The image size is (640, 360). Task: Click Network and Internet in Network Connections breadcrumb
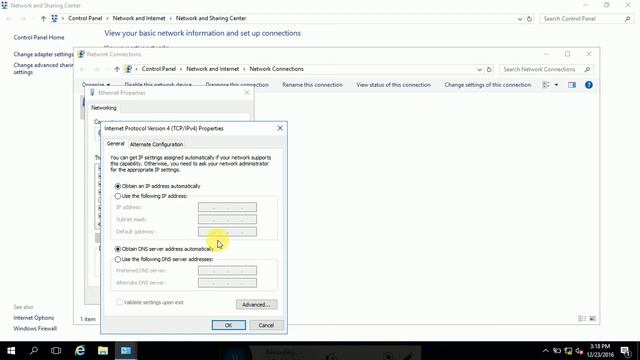(213, 69)
